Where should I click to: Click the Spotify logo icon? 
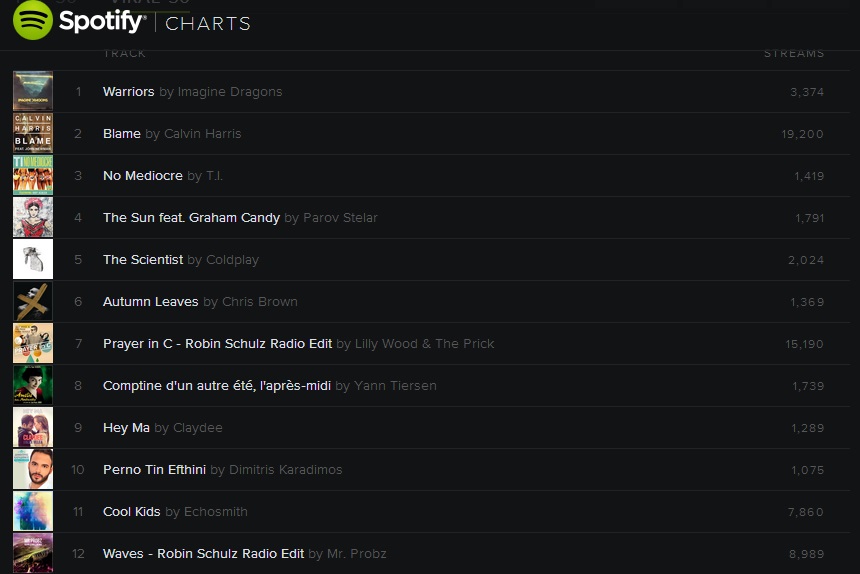click(x=33, y=21)
